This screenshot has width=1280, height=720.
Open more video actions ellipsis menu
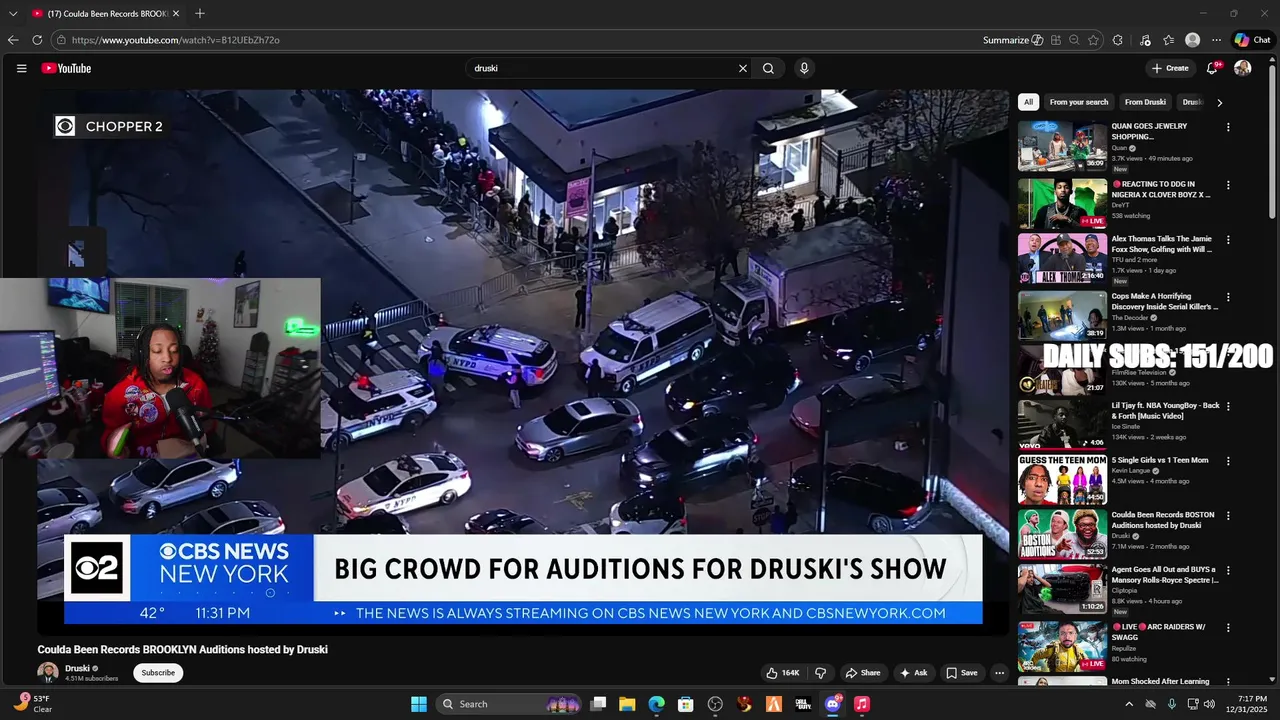(x=999, y=673)
